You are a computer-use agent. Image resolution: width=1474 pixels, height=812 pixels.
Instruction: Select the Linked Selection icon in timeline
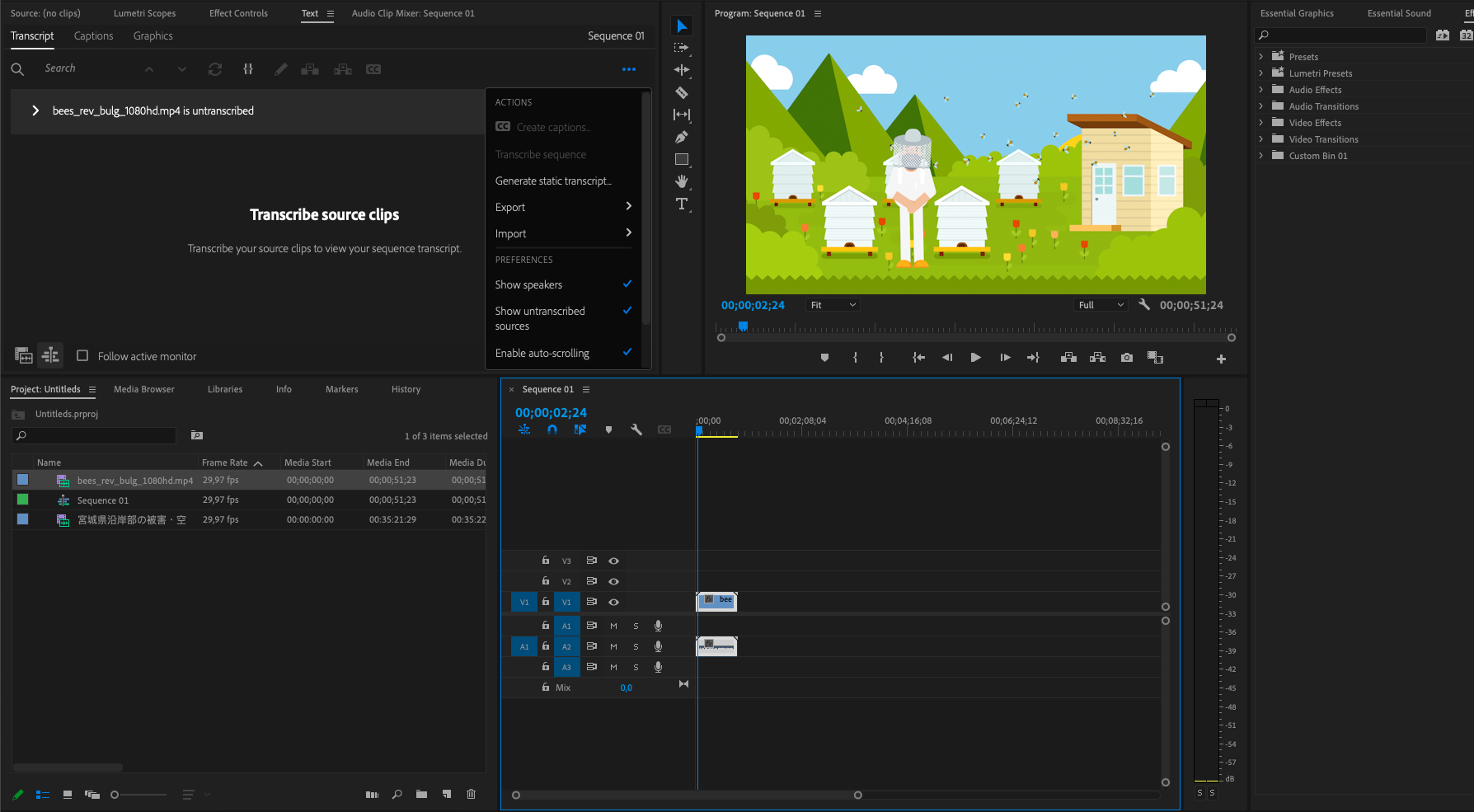524,429
